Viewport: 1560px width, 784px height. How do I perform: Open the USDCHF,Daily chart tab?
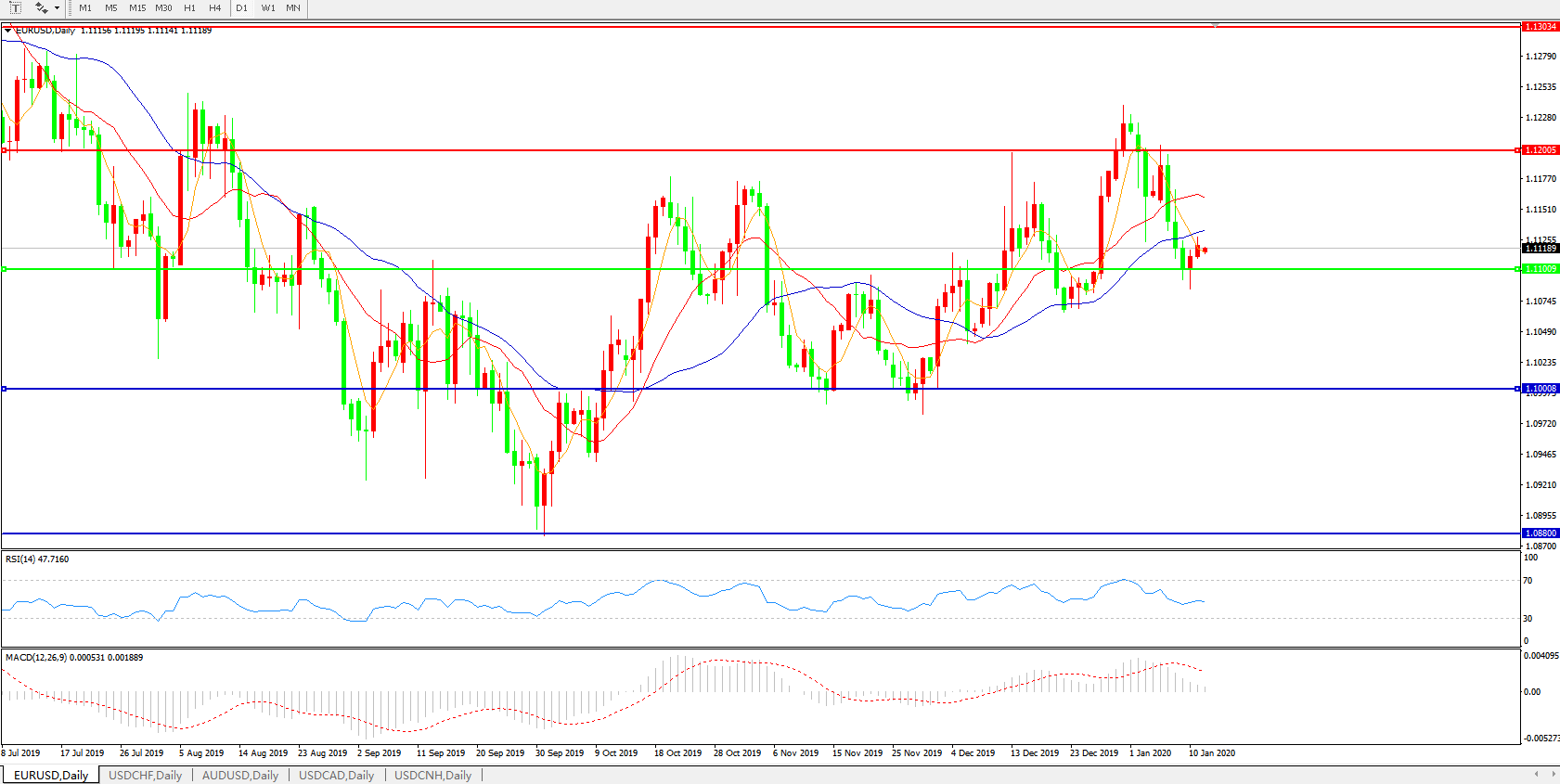tap(145, 775)
